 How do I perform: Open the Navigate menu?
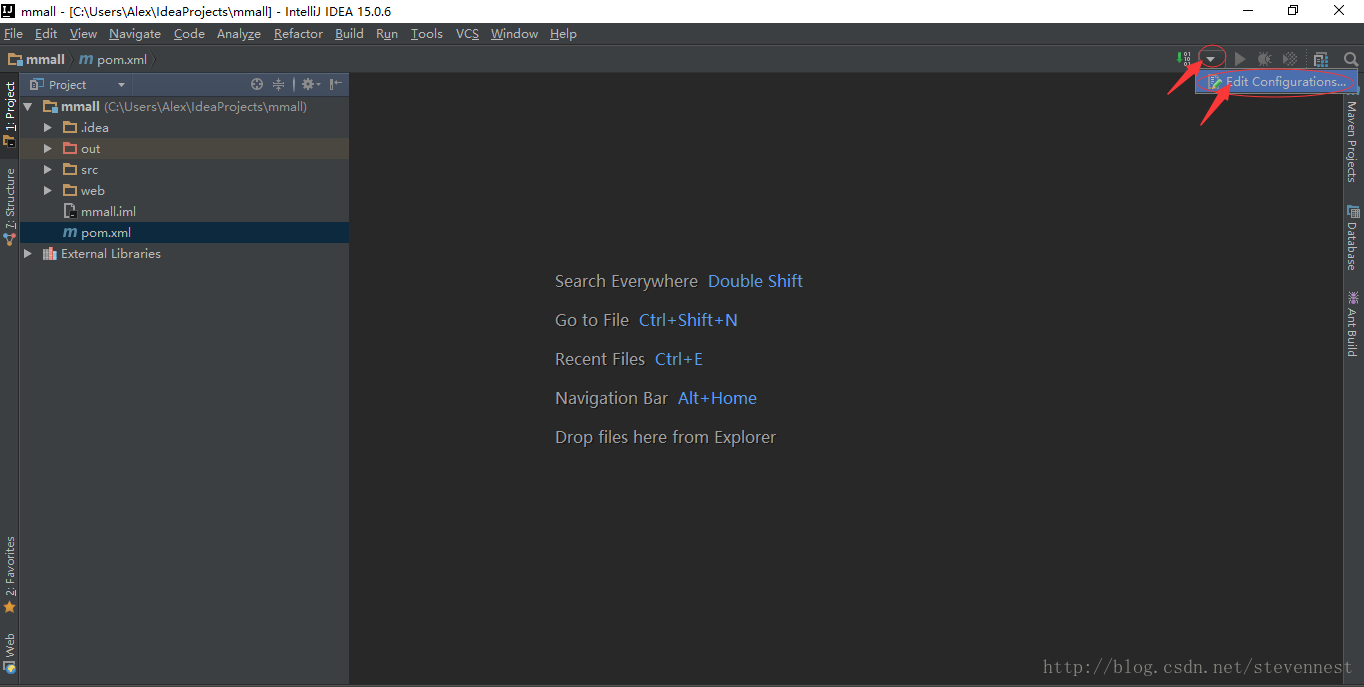[135, 34]
